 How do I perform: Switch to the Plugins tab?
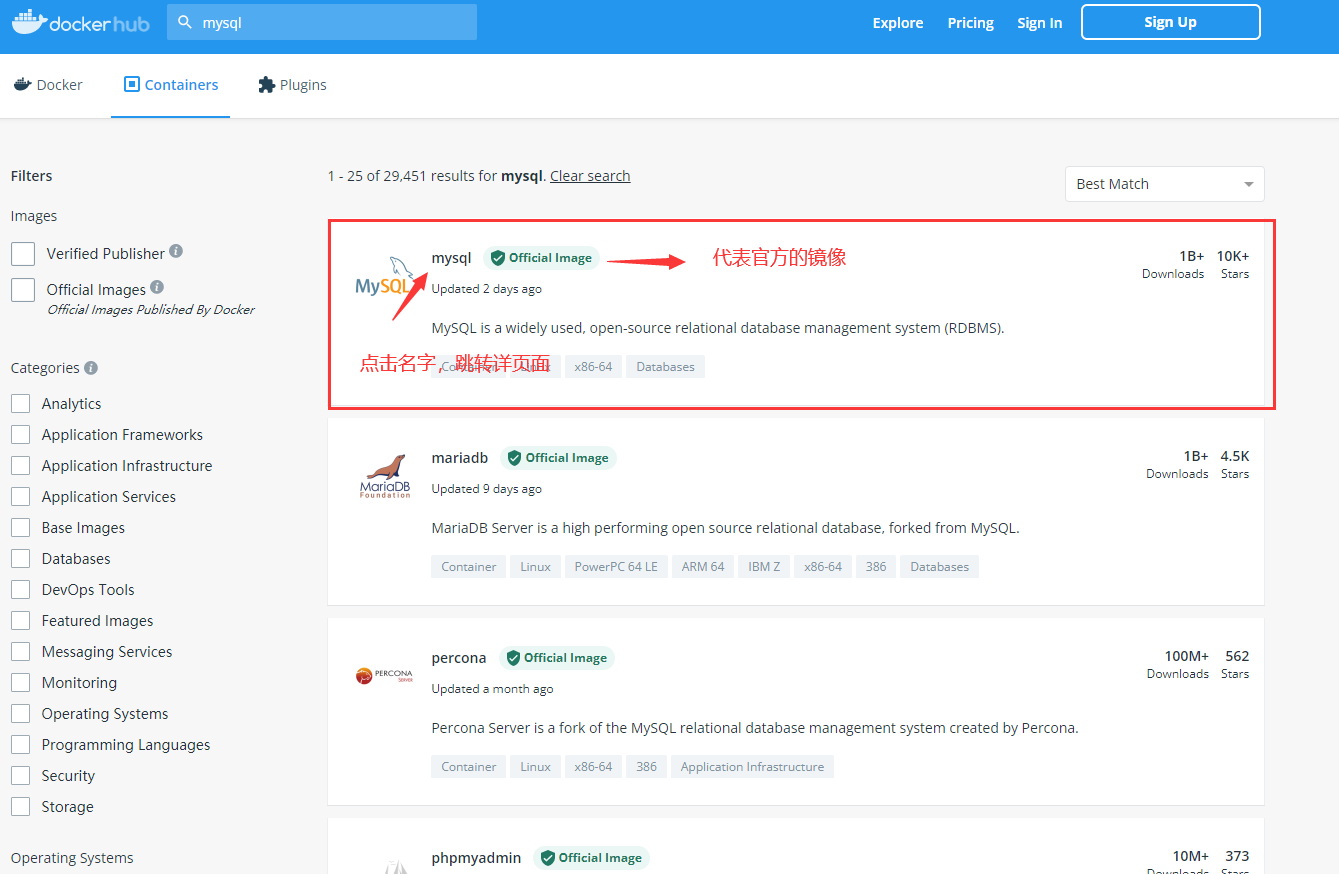(x=292, y=85)
